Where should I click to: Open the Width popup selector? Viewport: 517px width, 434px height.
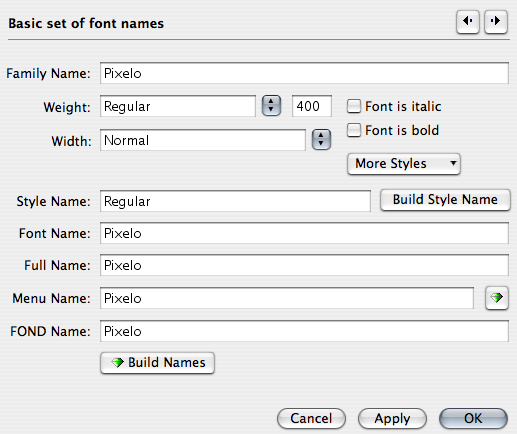(x=321, y=139)
